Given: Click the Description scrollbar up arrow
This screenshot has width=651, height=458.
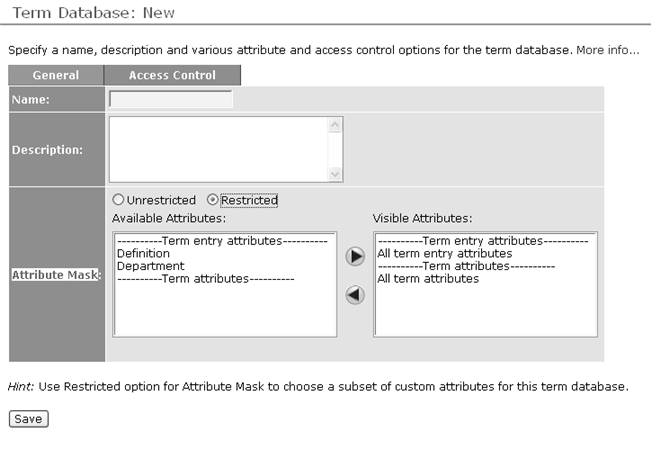Looking at the screenshot, I should pyautogui.click(x=335, y=125).
